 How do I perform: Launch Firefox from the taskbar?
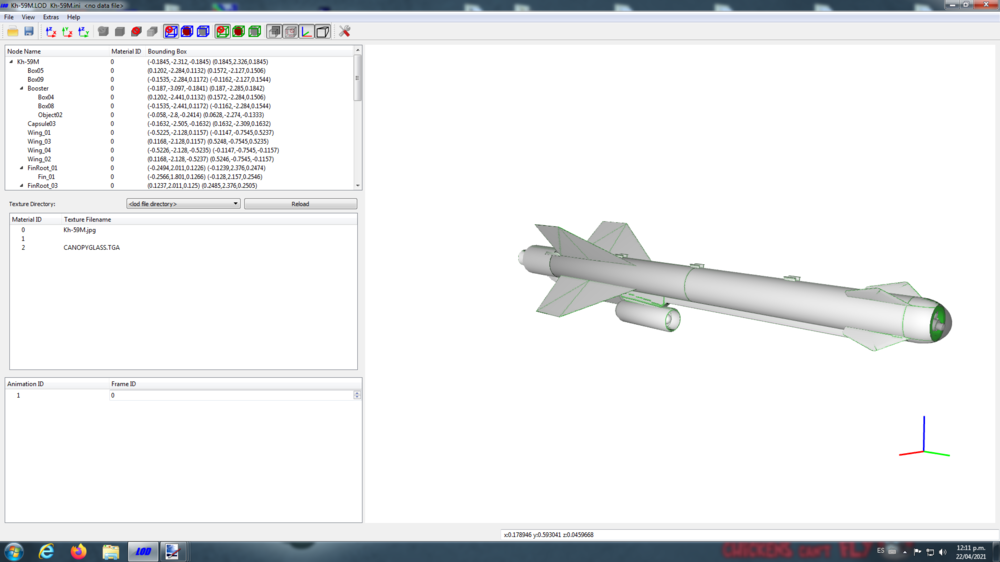click(78, 551)
